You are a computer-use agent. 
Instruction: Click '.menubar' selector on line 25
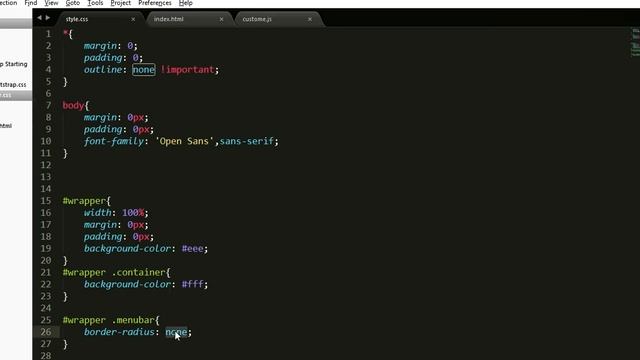click(133, 320)
